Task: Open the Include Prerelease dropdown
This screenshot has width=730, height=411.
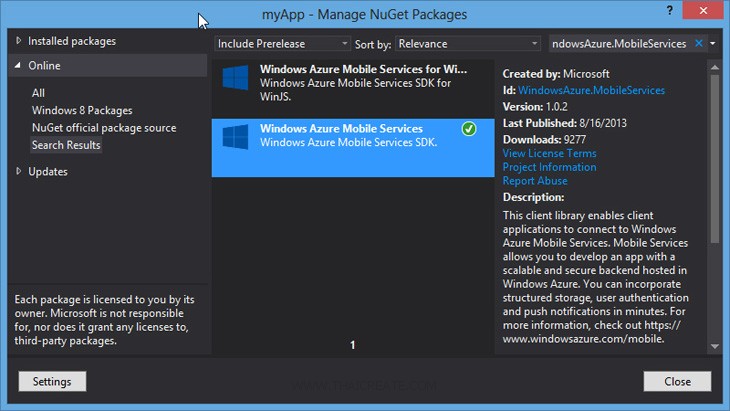Action: tap(283, 44)
